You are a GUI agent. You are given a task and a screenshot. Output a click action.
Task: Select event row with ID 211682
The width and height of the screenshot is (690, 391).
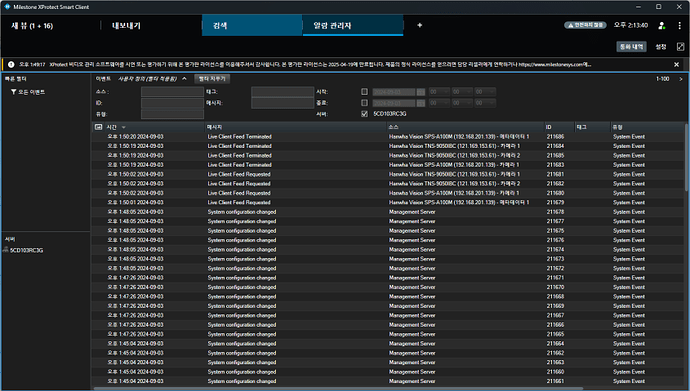[x=388, y=184]
